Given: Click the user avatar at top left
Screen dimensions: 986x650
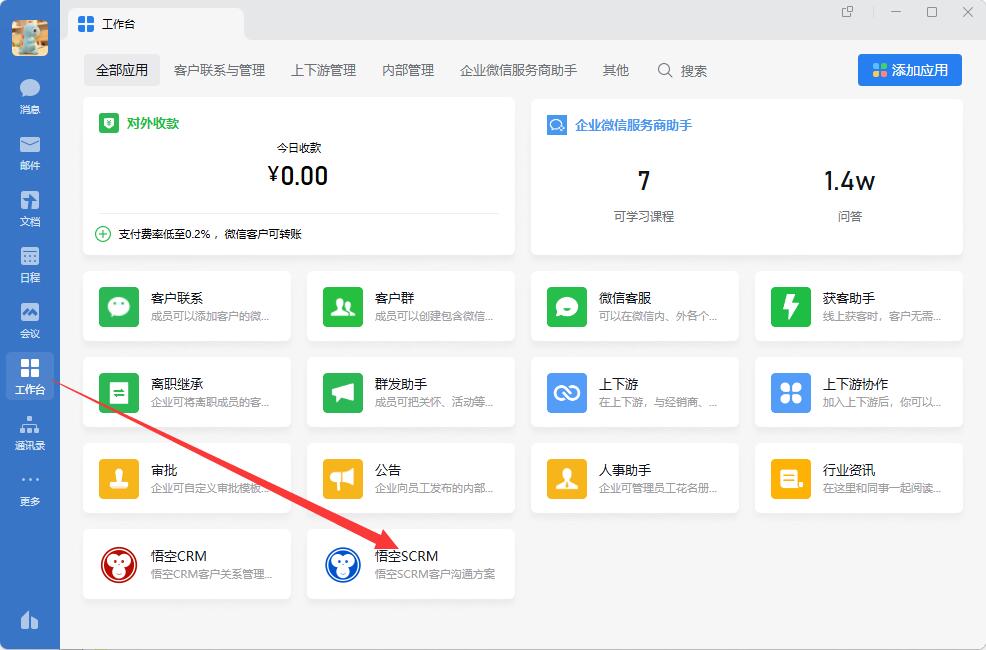Looking at the screenshot, I should tap(29, 37).
